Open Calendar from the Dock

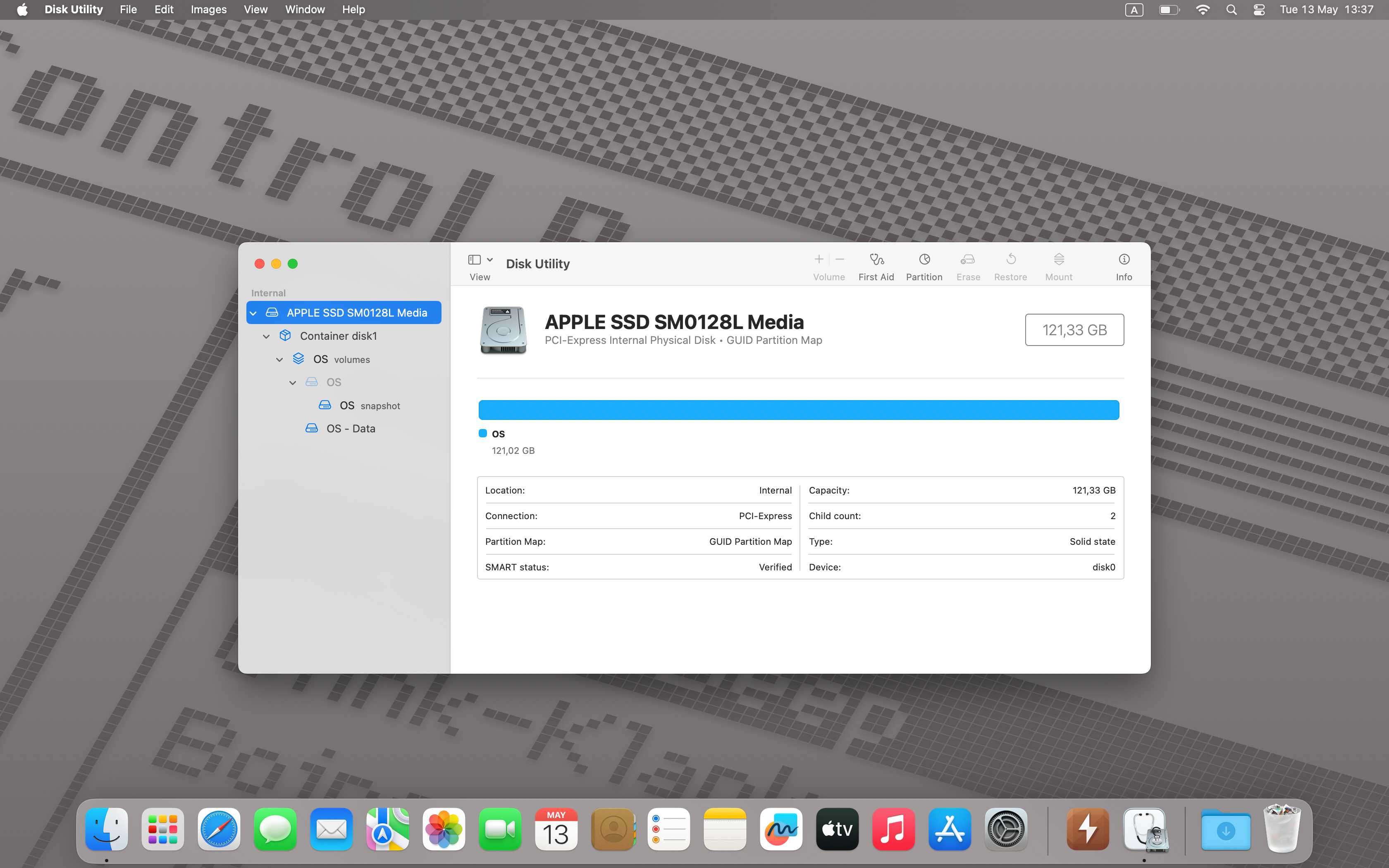[556, 829]
